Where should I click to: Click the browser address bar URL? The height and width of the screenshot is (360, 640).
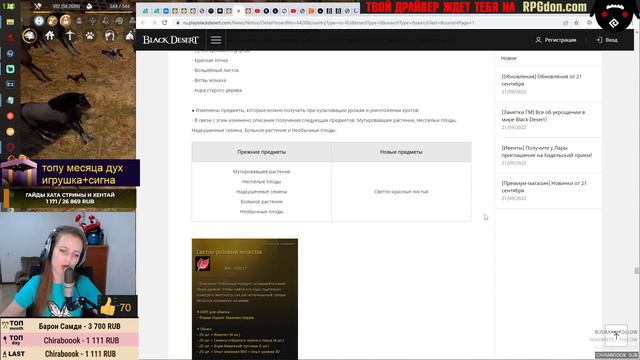coord(329,23)
